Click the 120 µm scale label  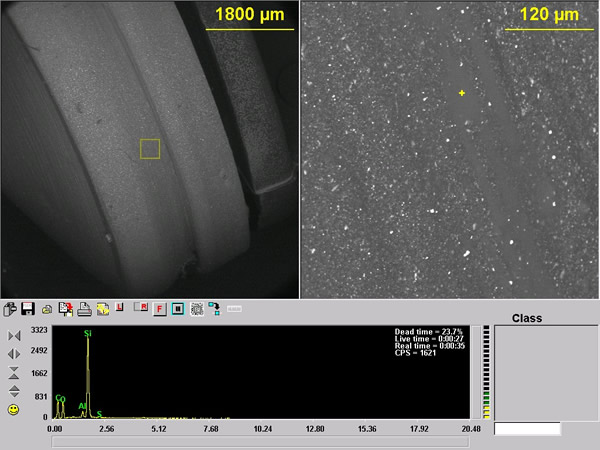549,15
